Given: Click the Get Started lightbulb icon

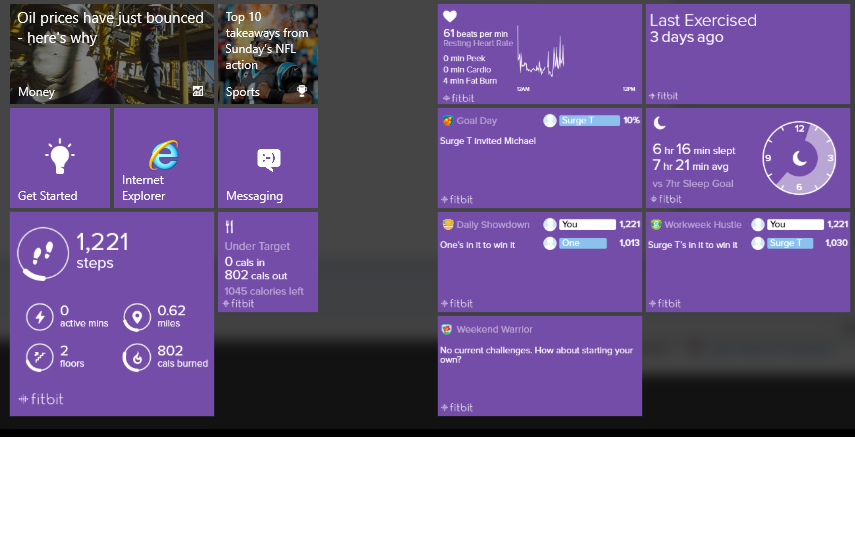Looking at the screenshot, I should pyautogui.click(x=59, y=156).
